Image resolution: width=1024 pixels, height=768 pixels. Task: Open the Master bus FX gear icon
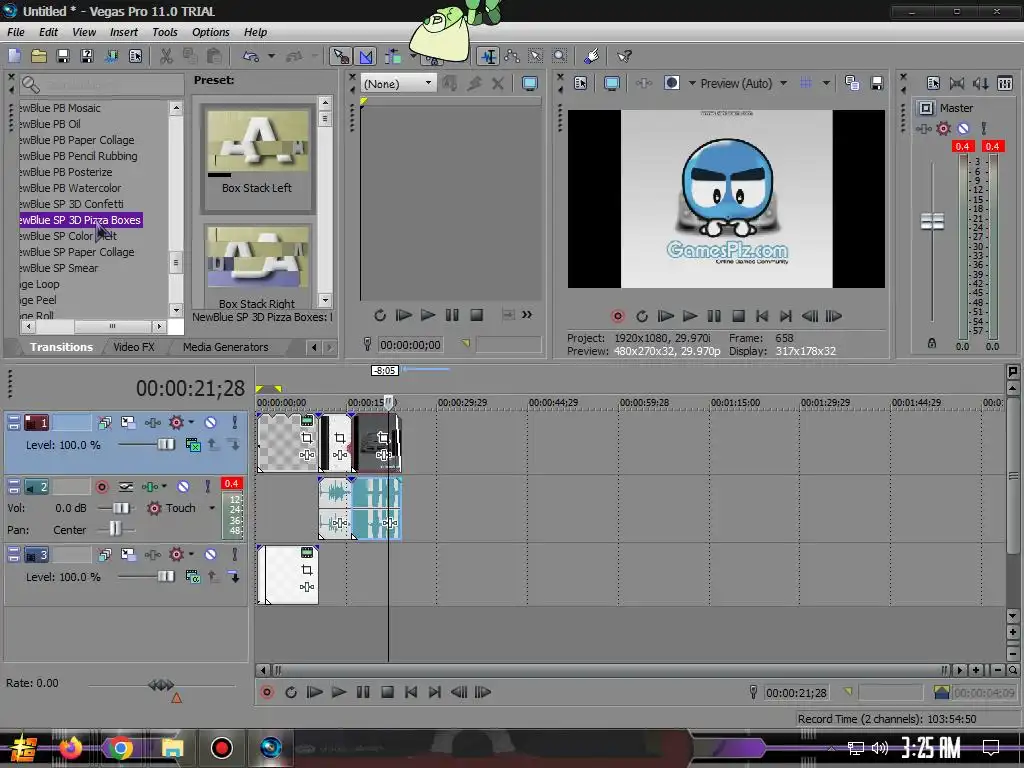[x=943, y=129]
